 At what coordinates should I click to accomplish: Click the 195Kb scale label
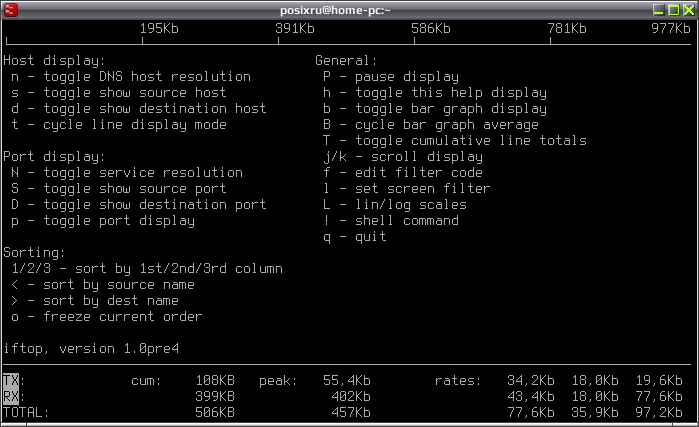pyautogui.click(x=159, y=29)
